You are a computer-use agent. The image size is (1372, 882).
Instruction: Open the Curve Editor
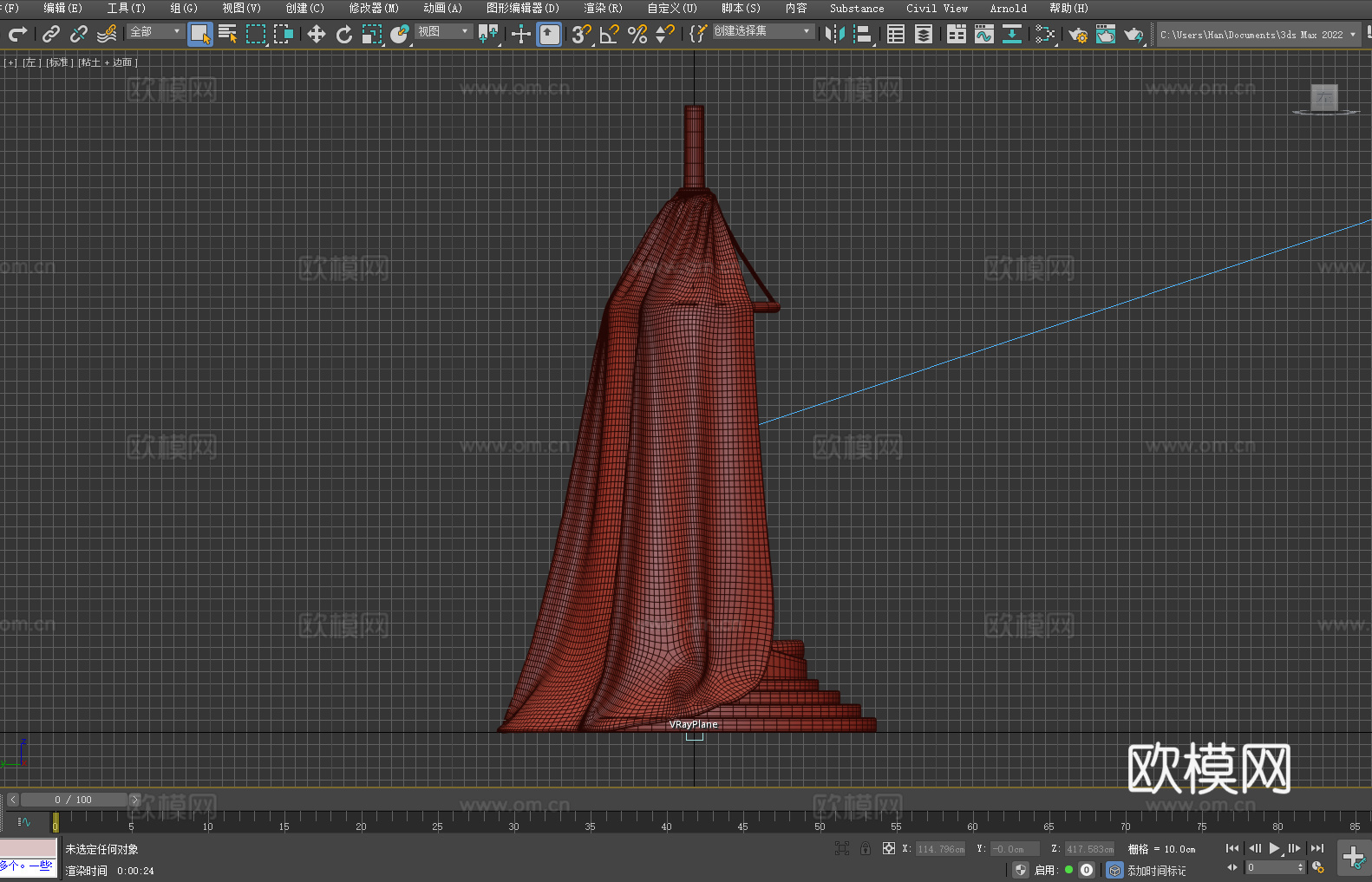click(983, 34)
